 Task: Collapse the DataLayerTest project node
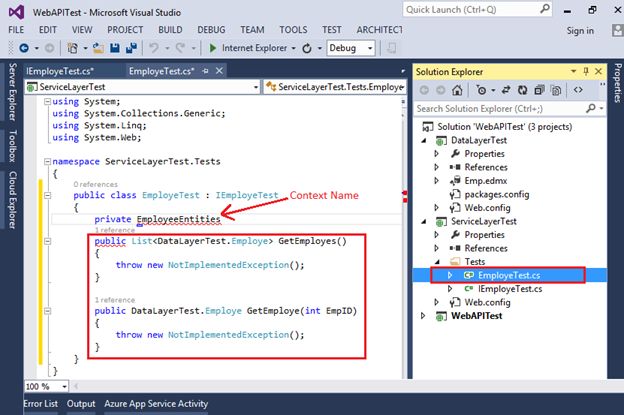point(424,140)
